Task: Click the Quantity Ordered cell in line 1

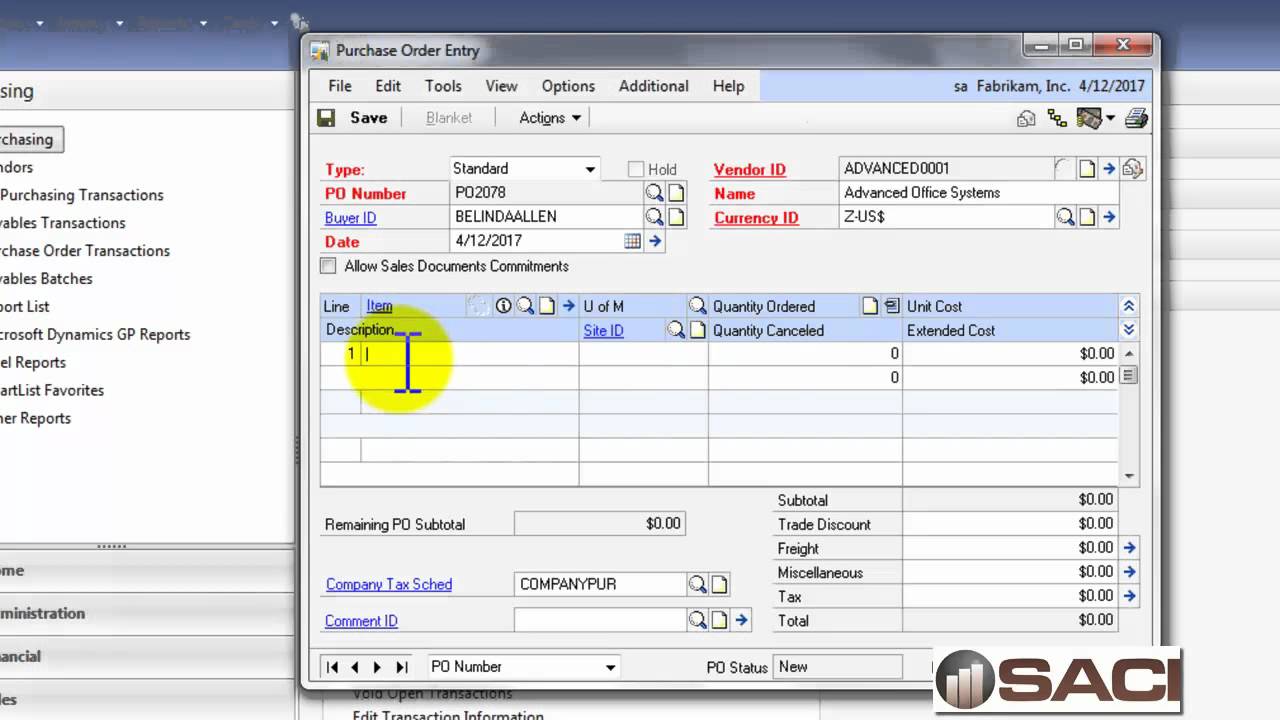Action: [805, 353]
